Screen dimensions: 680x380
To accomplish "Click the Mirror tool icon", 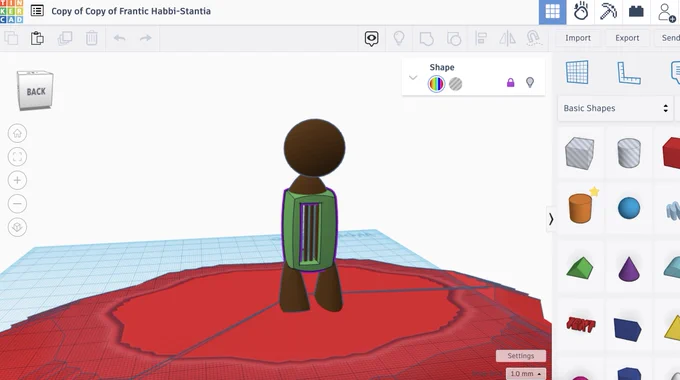I will [x=507, y=38].
